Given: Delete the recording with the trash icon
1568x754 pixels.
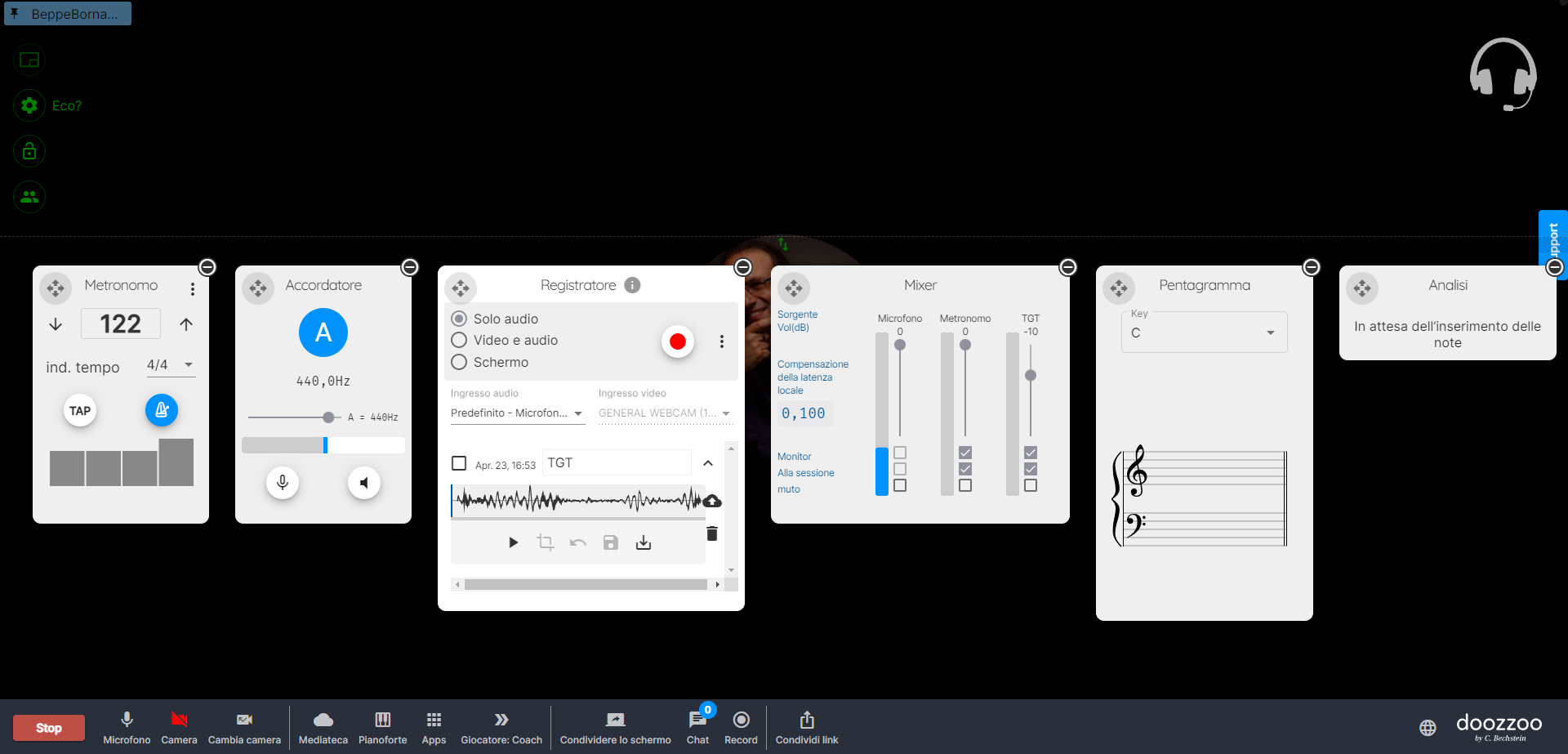Looking at the screenshot, I should [712, 533].
